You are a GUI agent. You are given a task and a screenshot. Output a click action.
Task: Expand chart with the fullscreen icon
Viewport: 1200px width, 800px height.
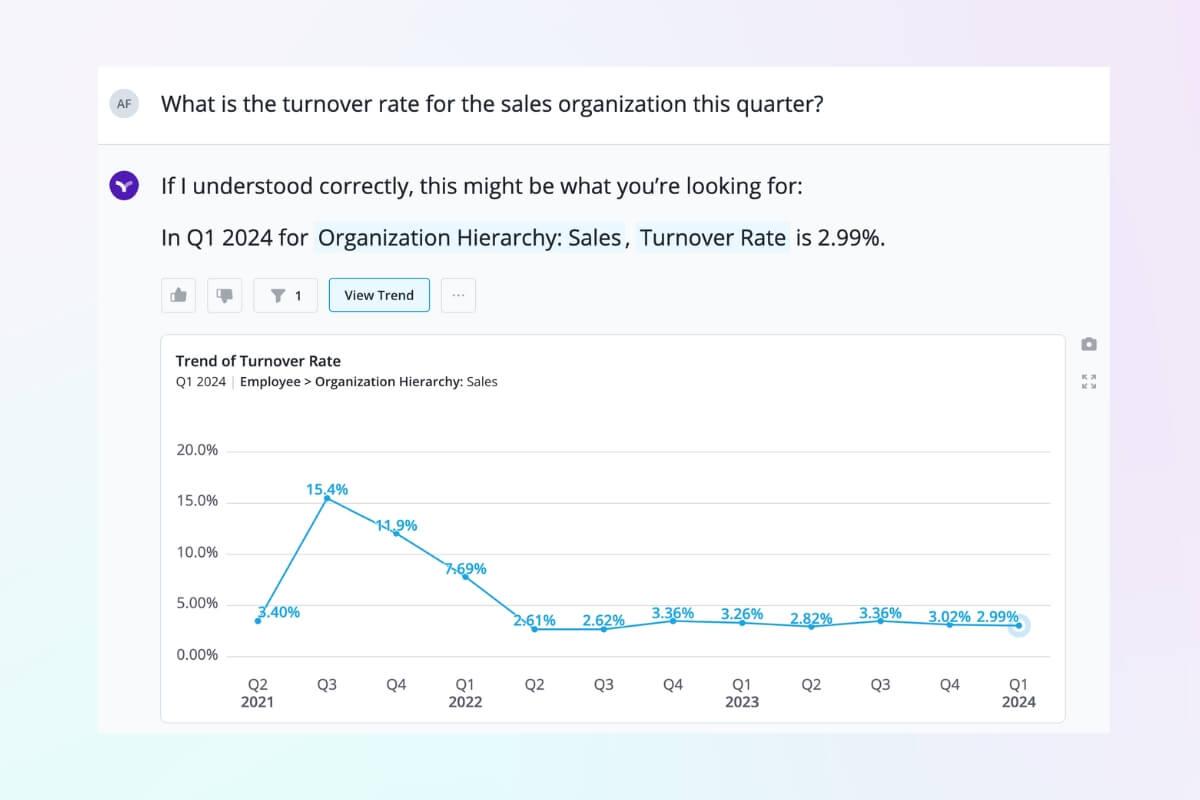tap(1089, 381)
